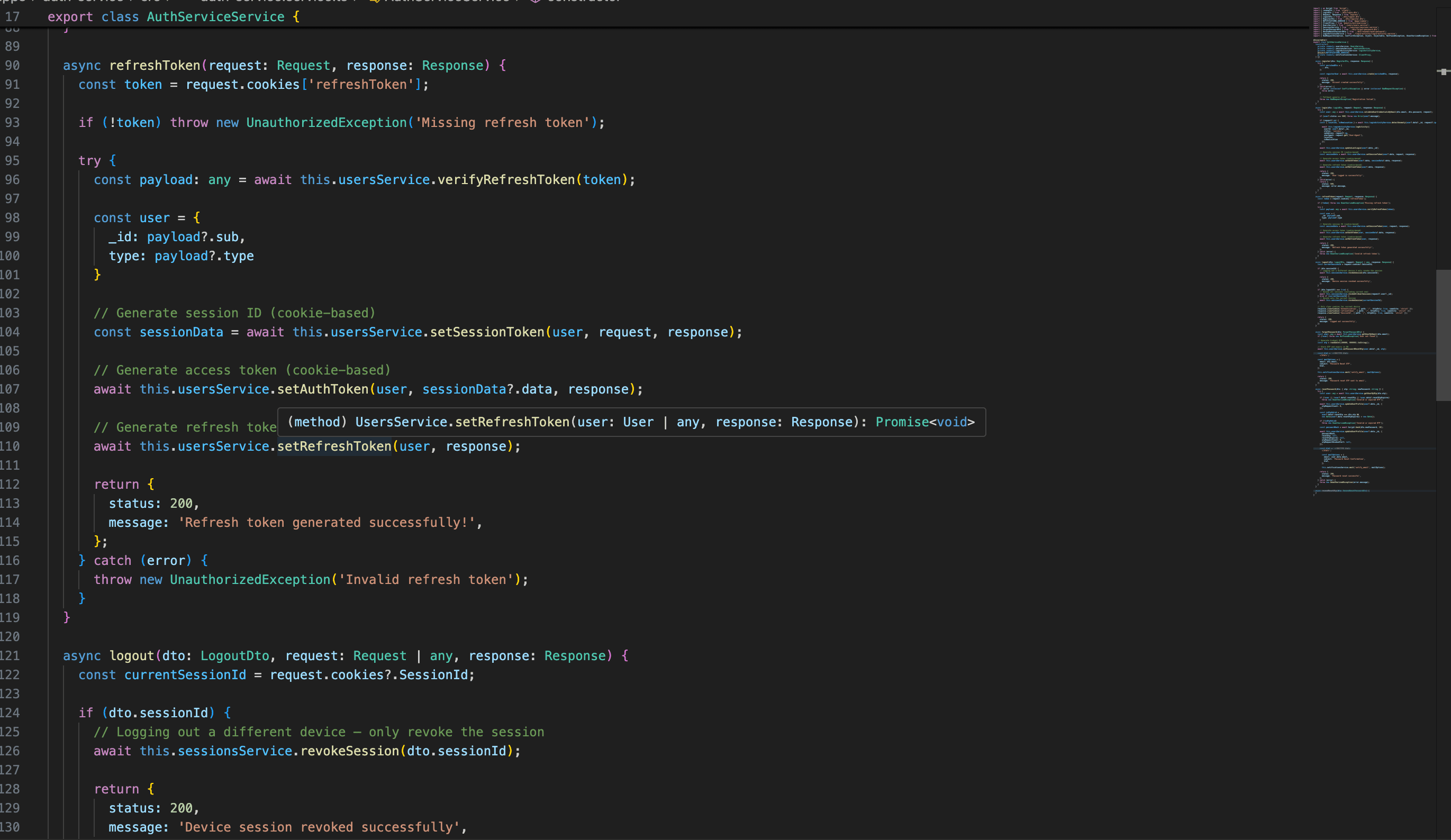Click 'Invalid refresh token' string on line 117
Viewport: 1451px width, 840px height.
425,580
